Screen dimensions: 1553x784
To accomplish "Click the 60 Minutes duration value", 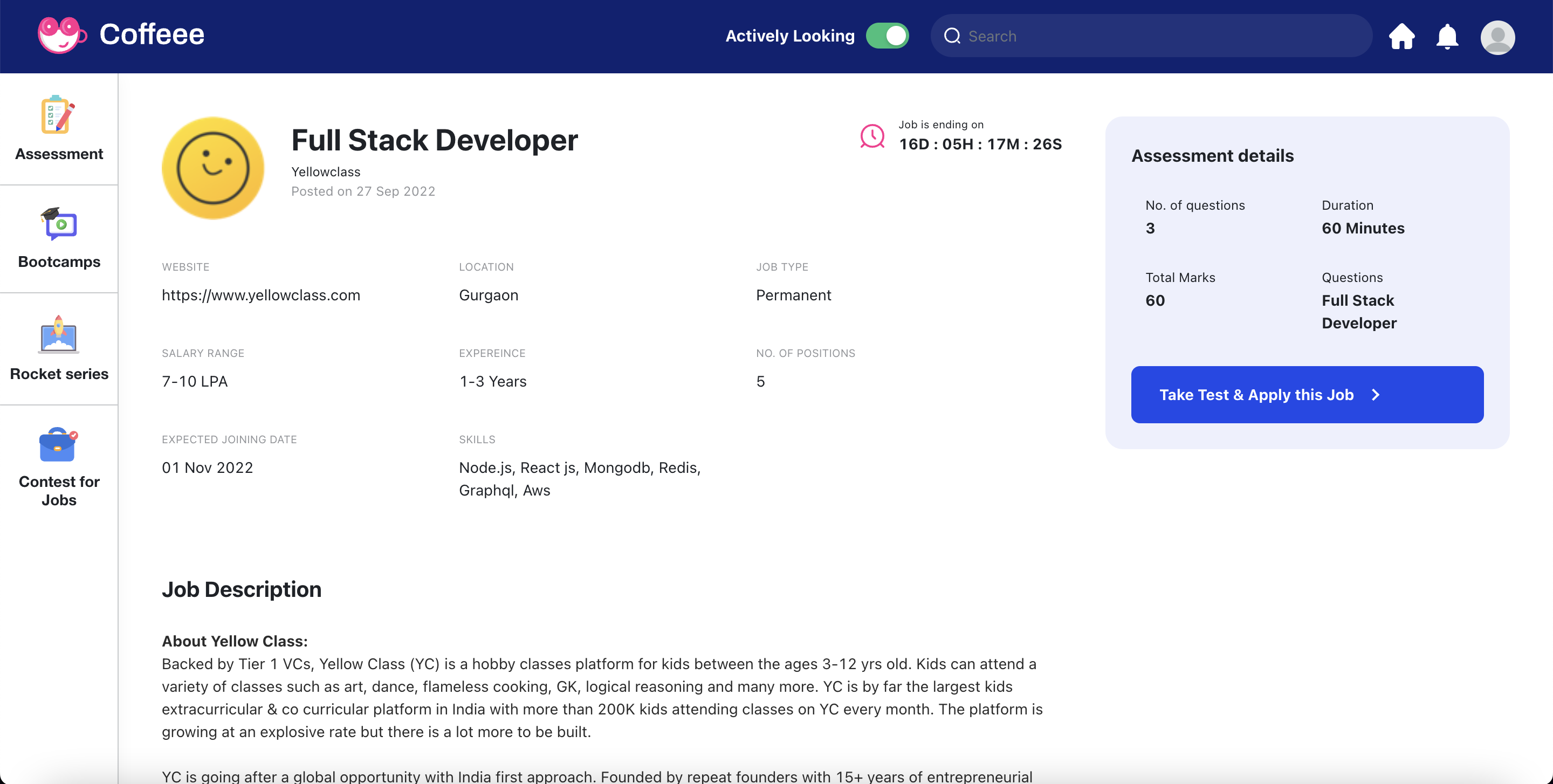I will (1363, 229).
